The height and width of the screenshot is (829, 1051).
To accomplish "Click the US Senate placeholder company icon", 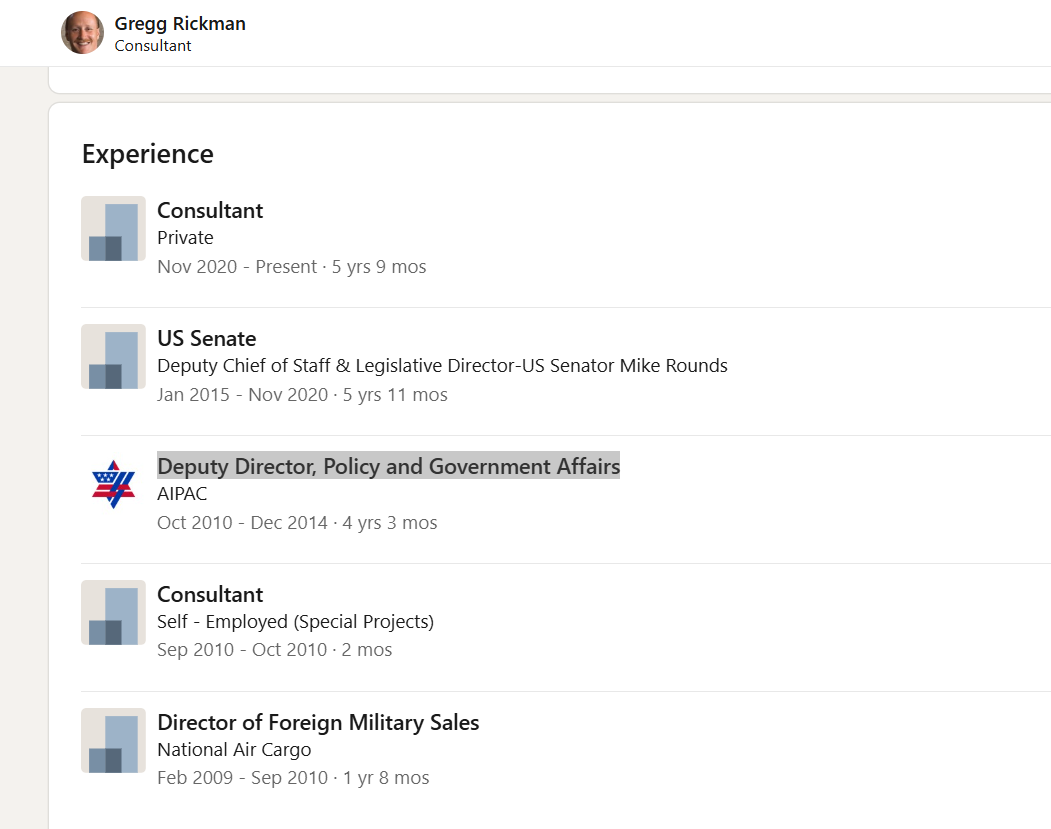I will pyautogui.click(x=113, y=357).
